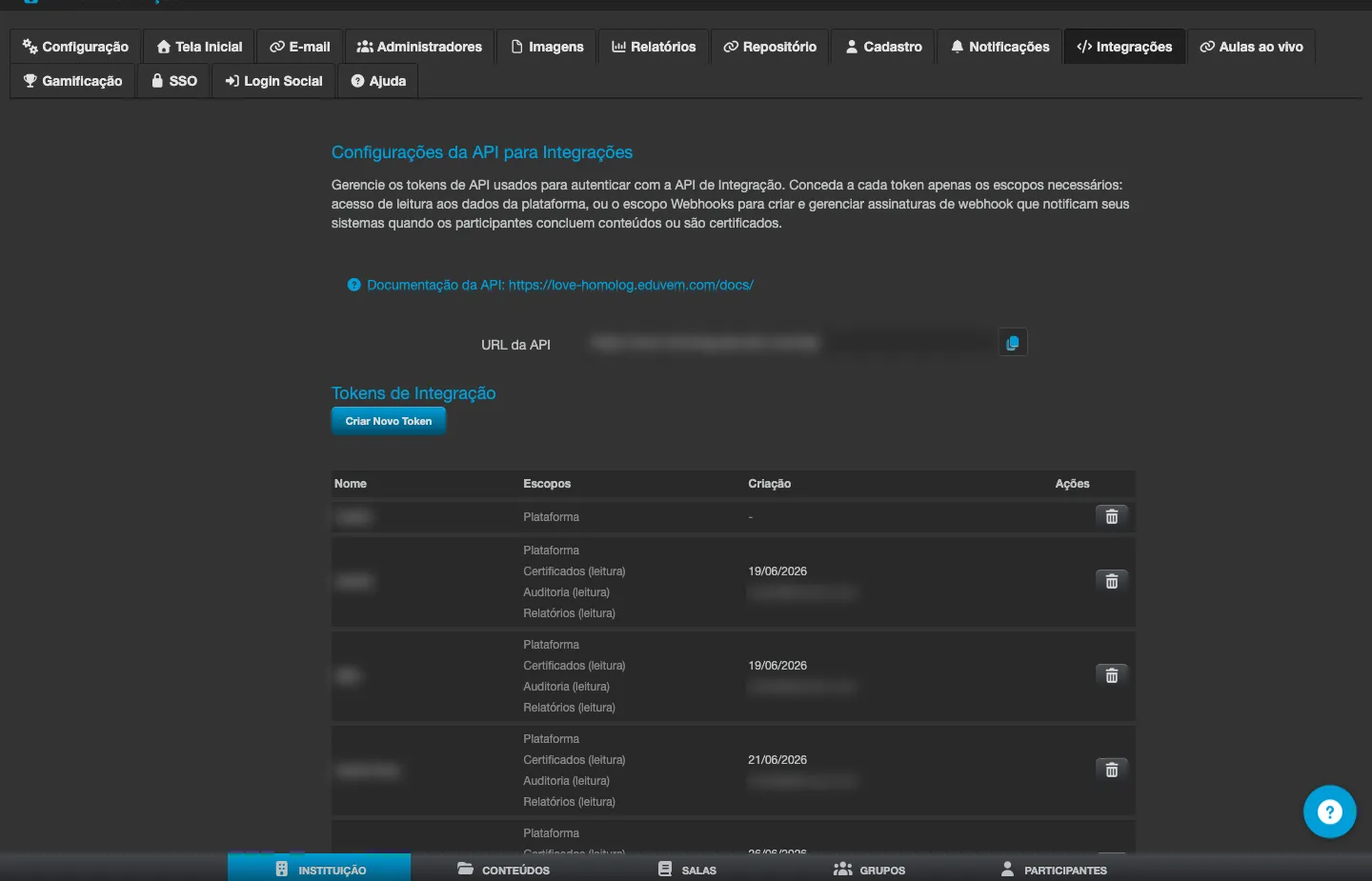Open Grupos in the bottom bar
The height and width of the screenshot is (881, 1372).
[x=869, y=869]
